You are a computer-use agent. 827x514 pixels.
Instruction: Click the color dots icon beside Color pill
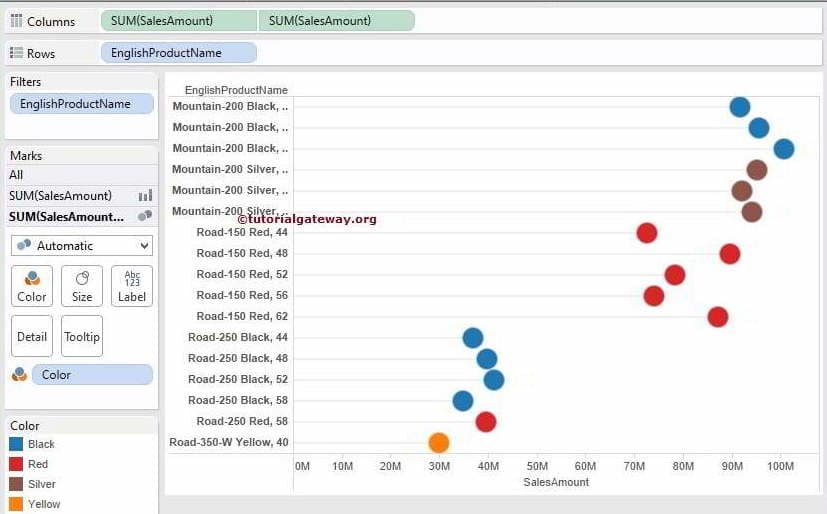(x=20, y=374)
